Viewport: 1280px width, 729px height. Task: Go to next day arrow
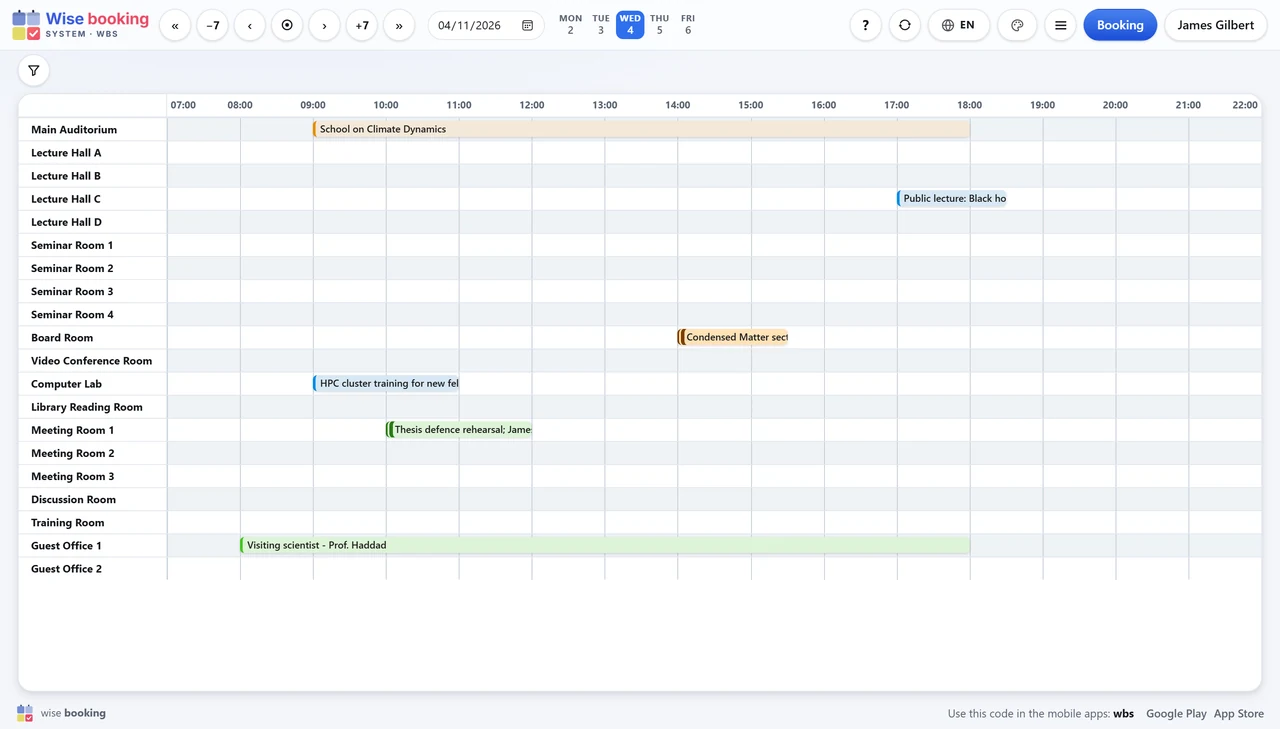point(324,25)
